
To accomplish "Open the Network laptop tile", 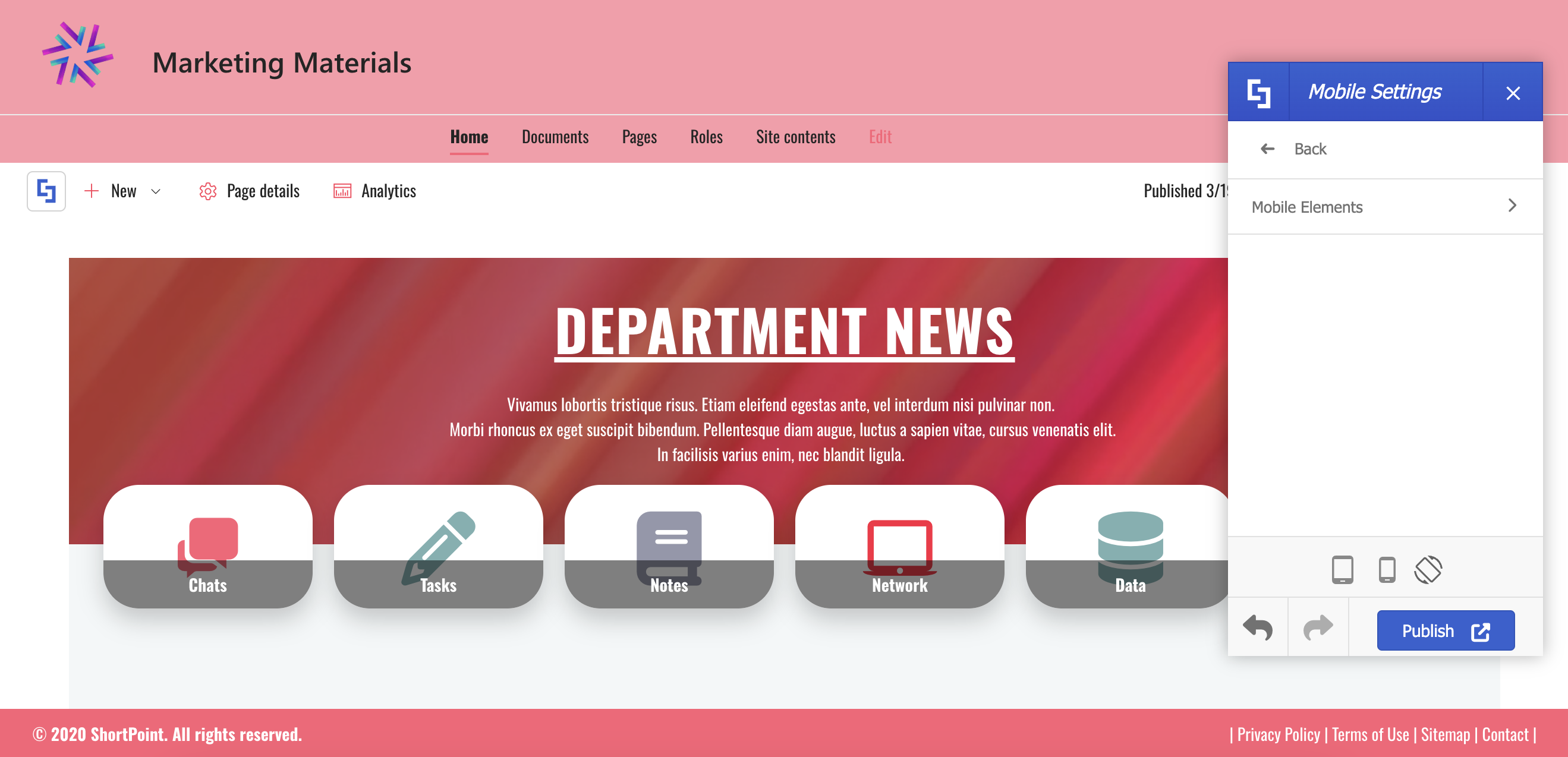I will pos(899,546).
